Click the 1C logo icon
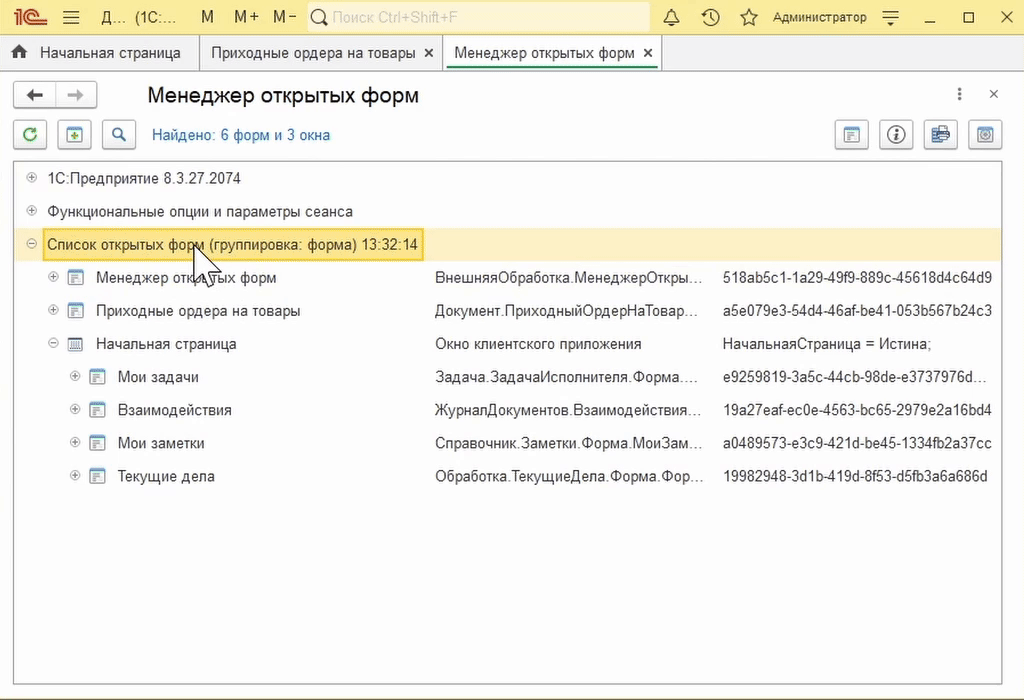 30,17
